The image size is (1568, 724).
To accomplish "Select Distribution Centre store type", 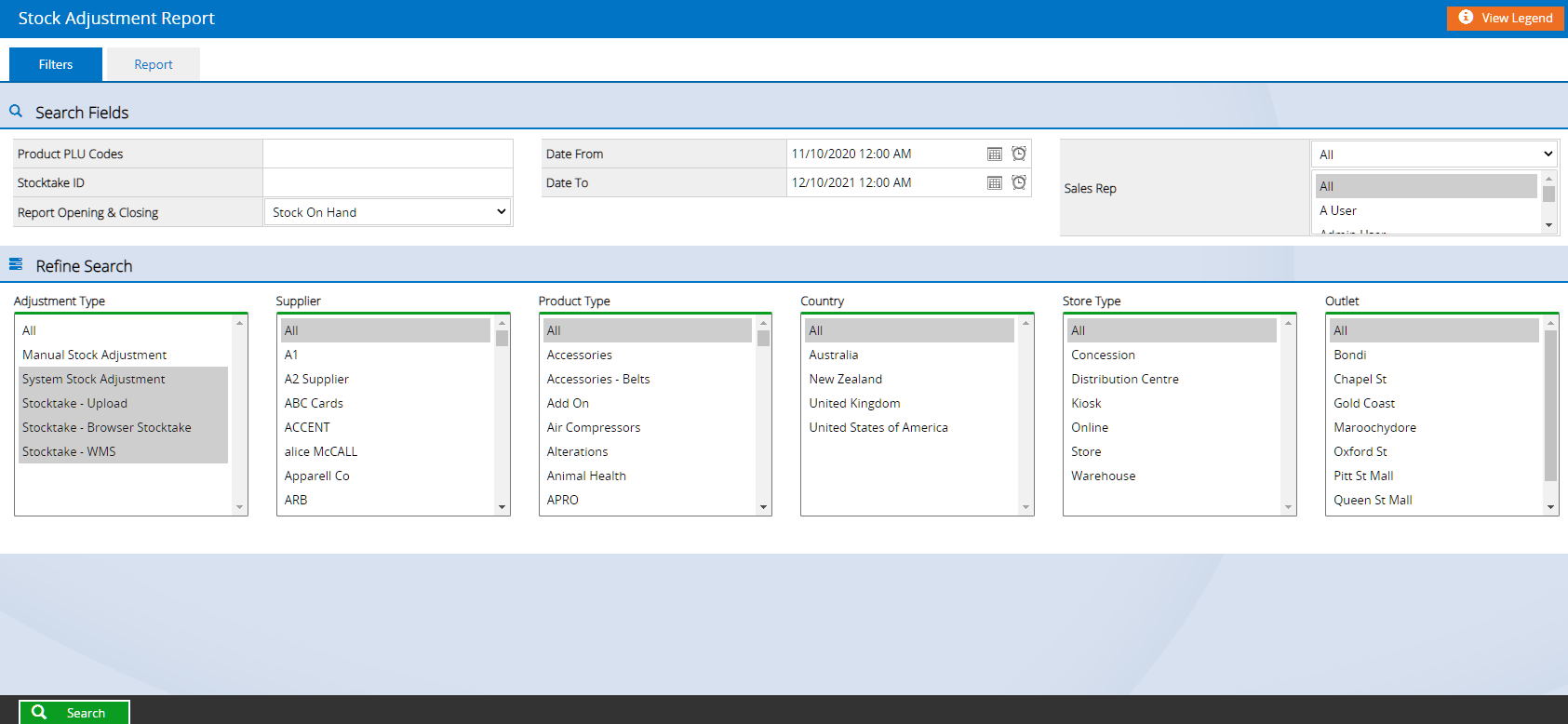I will pyautogui.click(x=1173, y=379).
